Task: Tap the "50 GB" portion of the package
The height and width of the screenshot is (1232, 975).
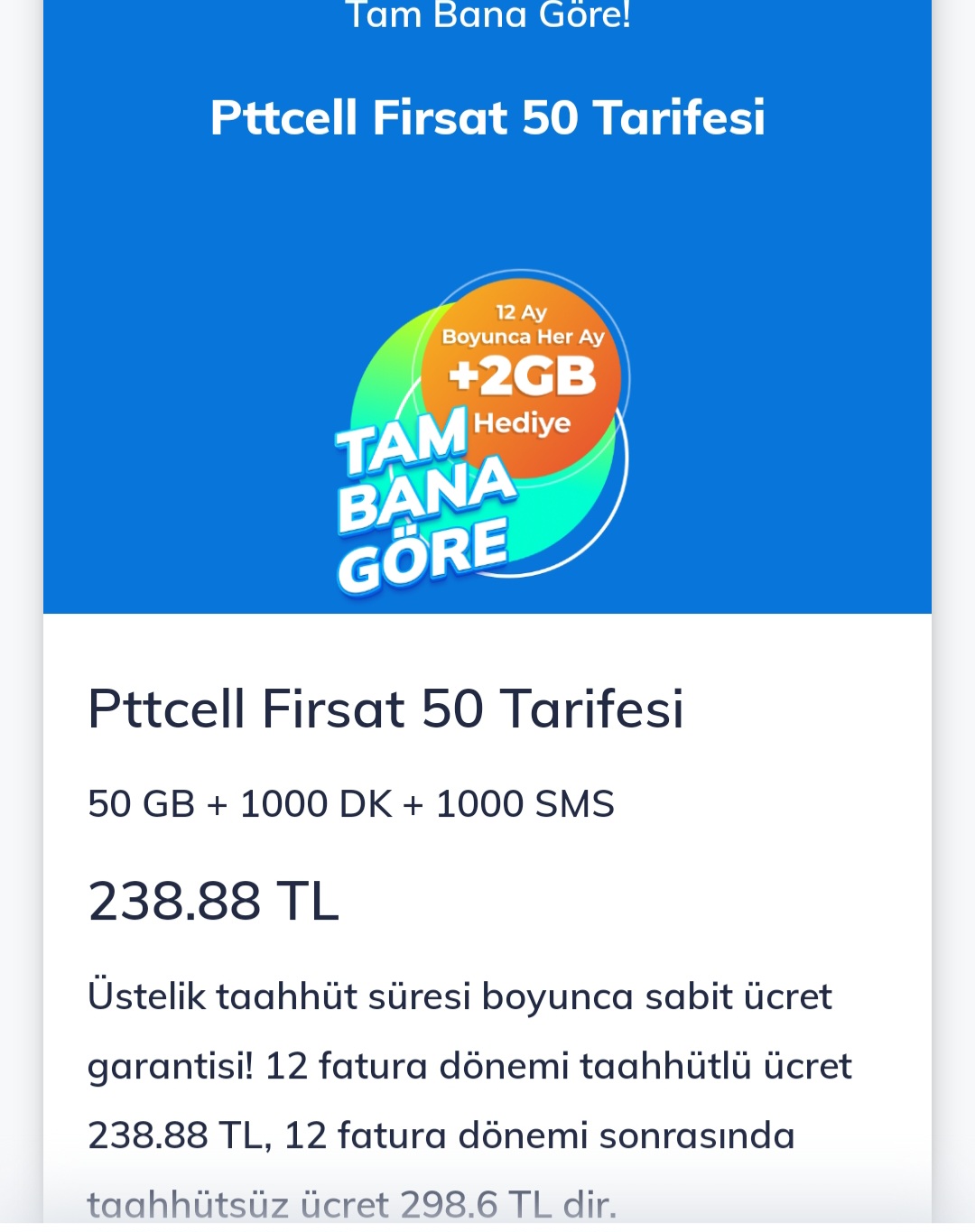Action: click(x=142, y=804)
